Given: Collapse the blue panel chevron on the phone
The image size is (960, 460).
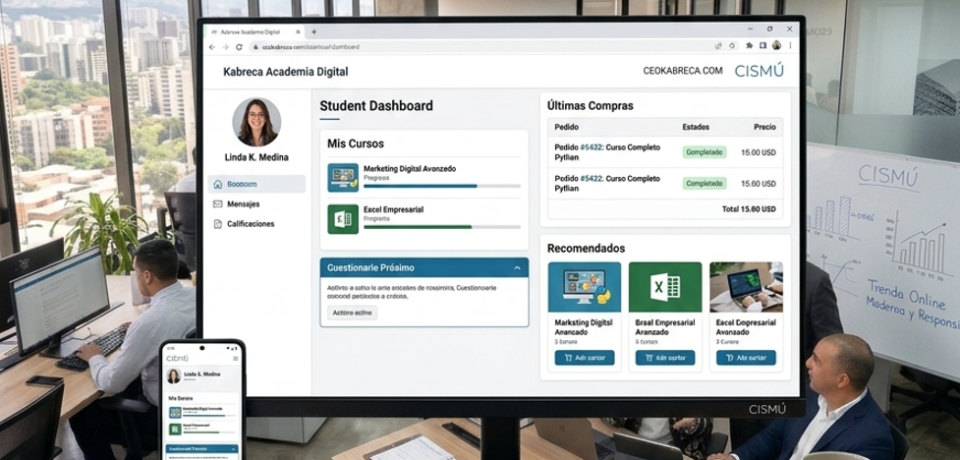Looking at the screenshot, I should click(234, 448).
